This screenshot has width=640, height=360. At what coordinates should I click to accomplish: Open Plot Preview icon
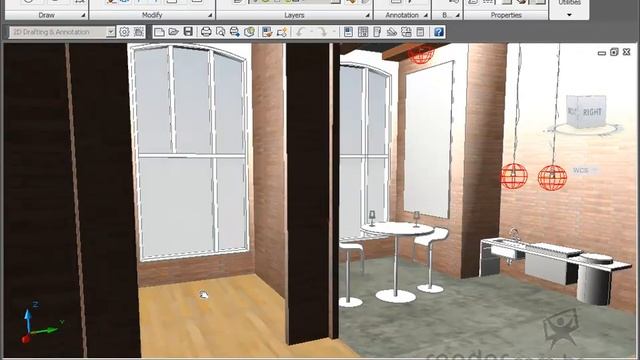pyautogui.click(x=220, y=32)
